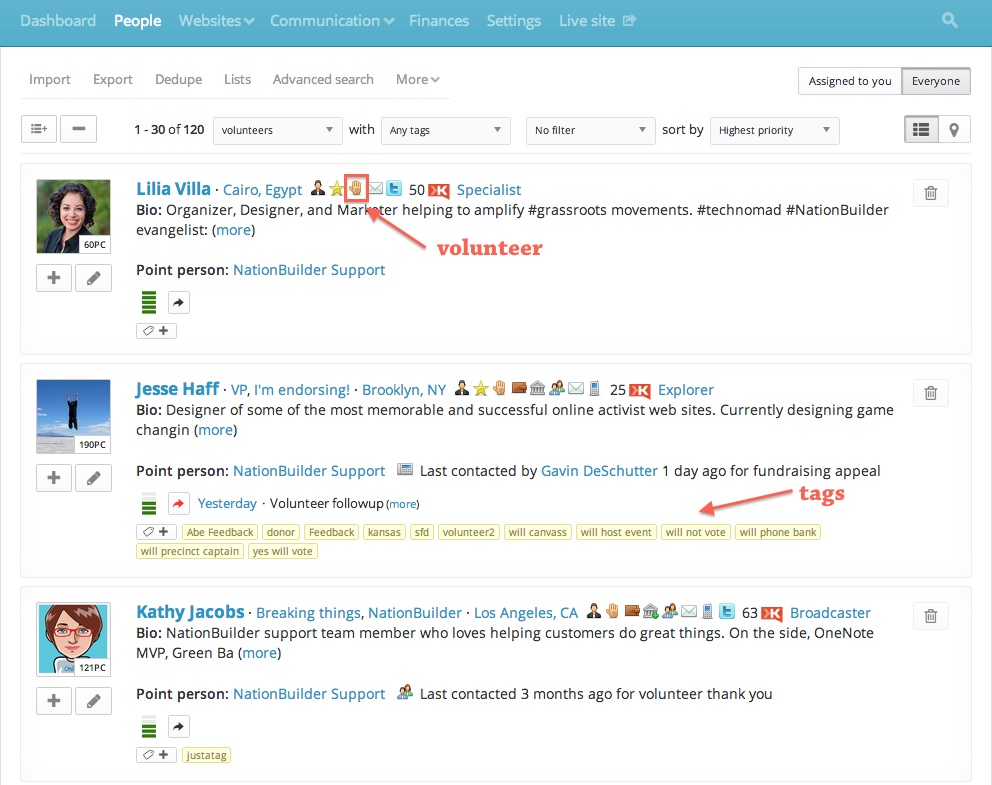The image size is (992, 785).
Task: Click Kathy Jacobs' avatar image
Action: [73, 639]
